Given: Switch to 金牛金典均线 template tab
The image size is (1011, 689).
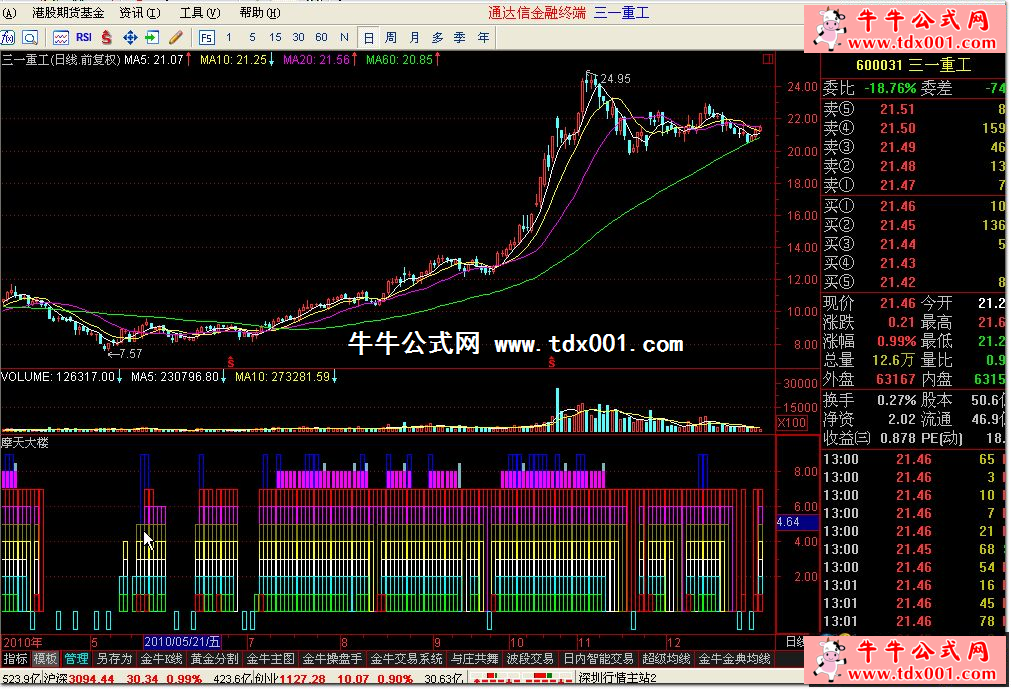Looking at the screenshot, I should (734, 659).
